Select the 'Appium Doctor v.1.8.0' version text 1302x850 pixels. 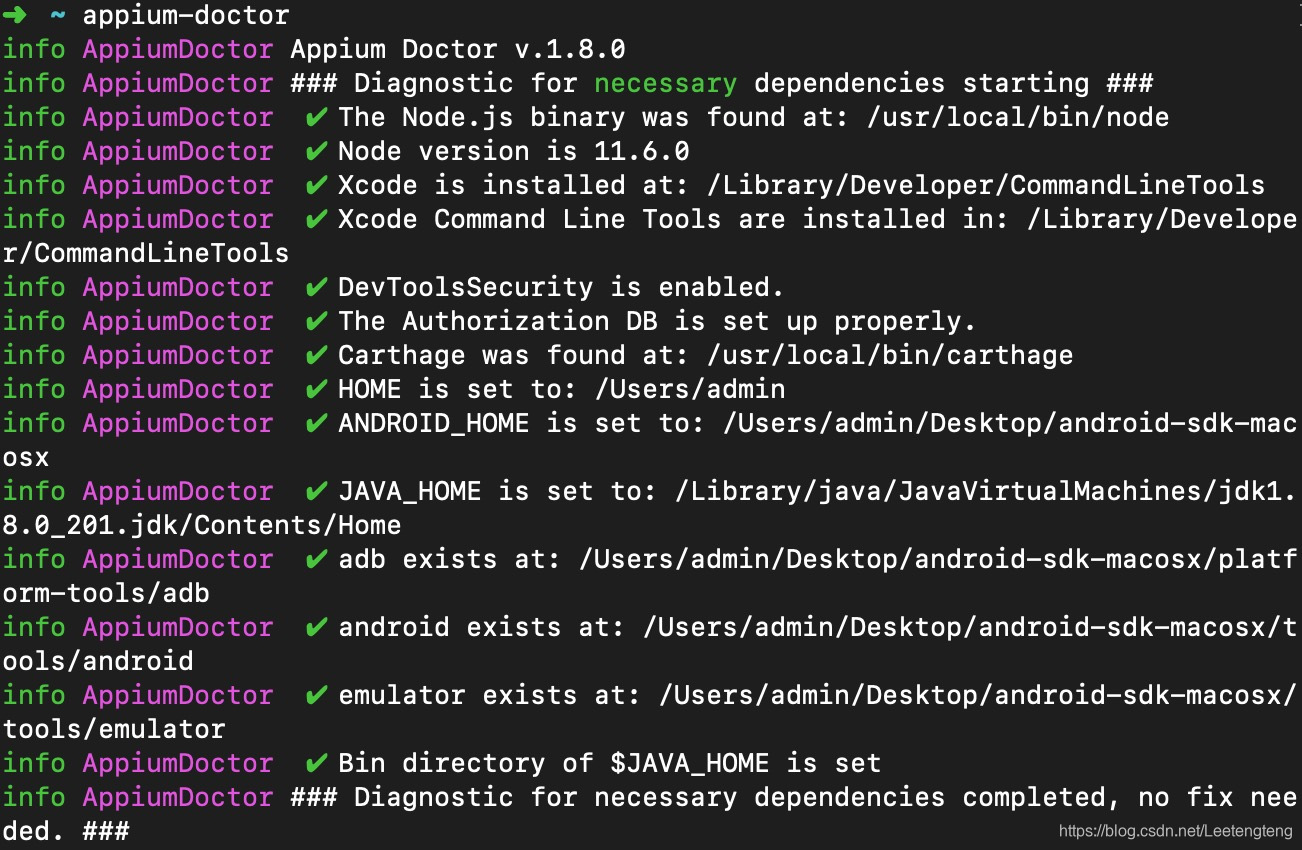[x=458, y=50]
